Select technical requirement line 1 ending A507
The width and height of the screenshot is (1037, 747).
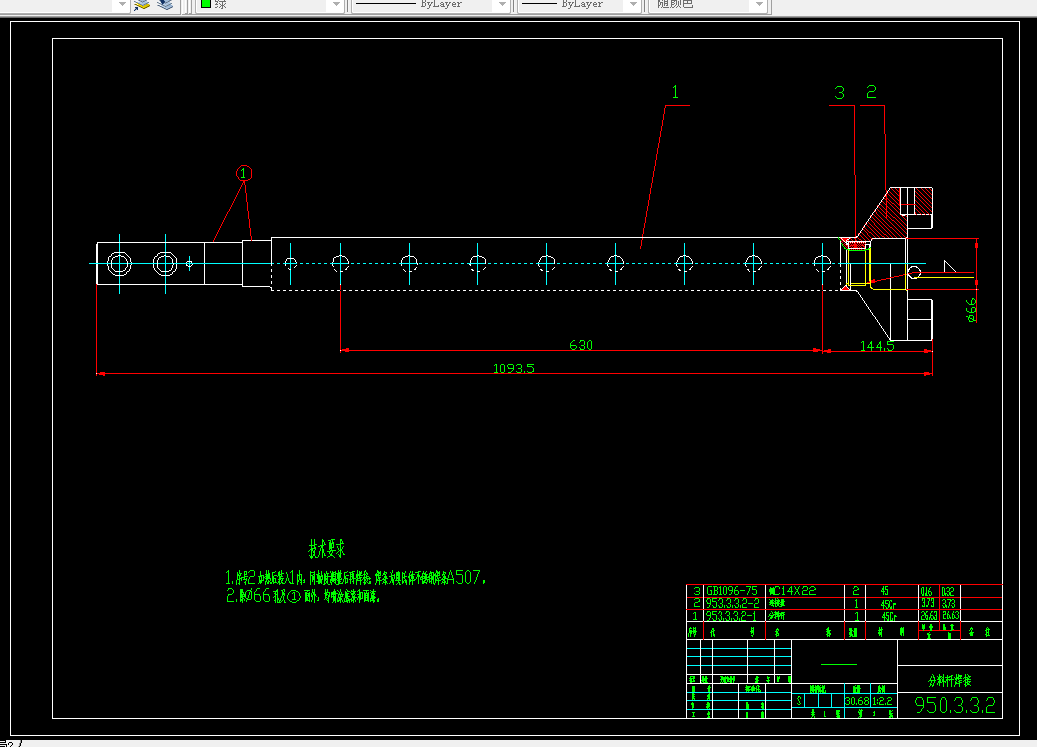[356, 577]
